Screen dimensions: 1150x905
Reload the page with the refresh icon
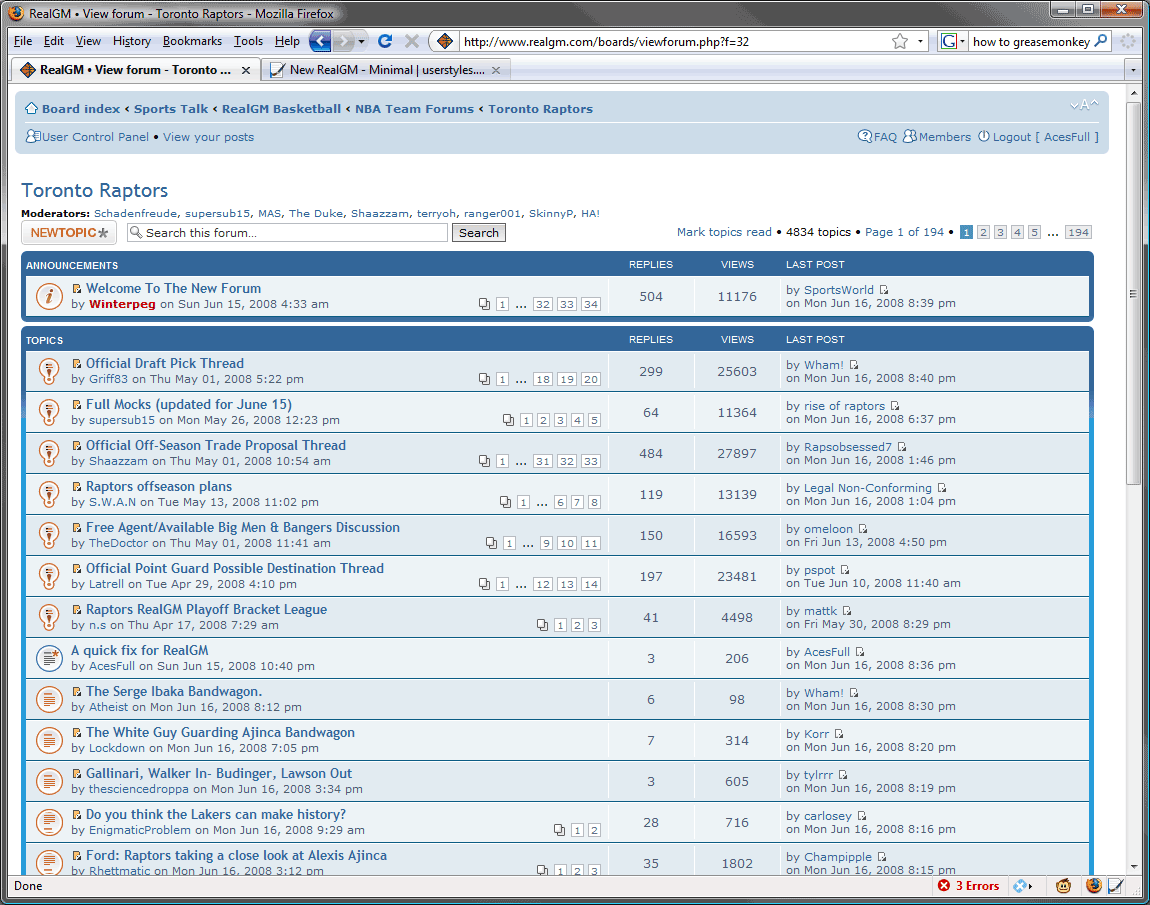tap(385, 41)
